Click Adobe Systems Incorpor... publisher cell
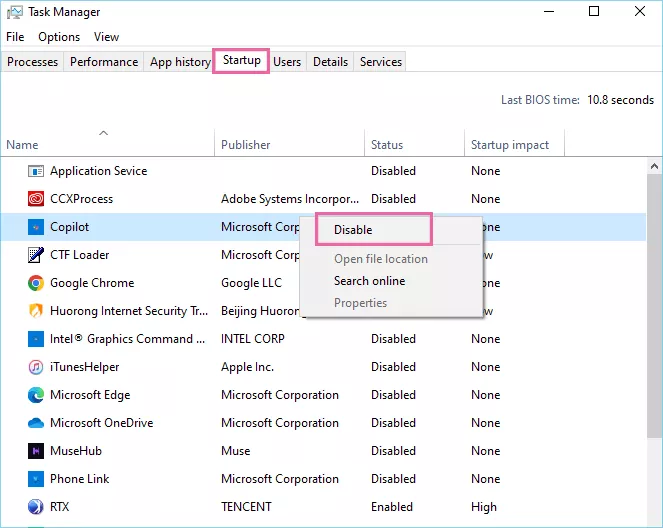The height and width of the screenshot is (528, 663). click(x=290, y=199)
